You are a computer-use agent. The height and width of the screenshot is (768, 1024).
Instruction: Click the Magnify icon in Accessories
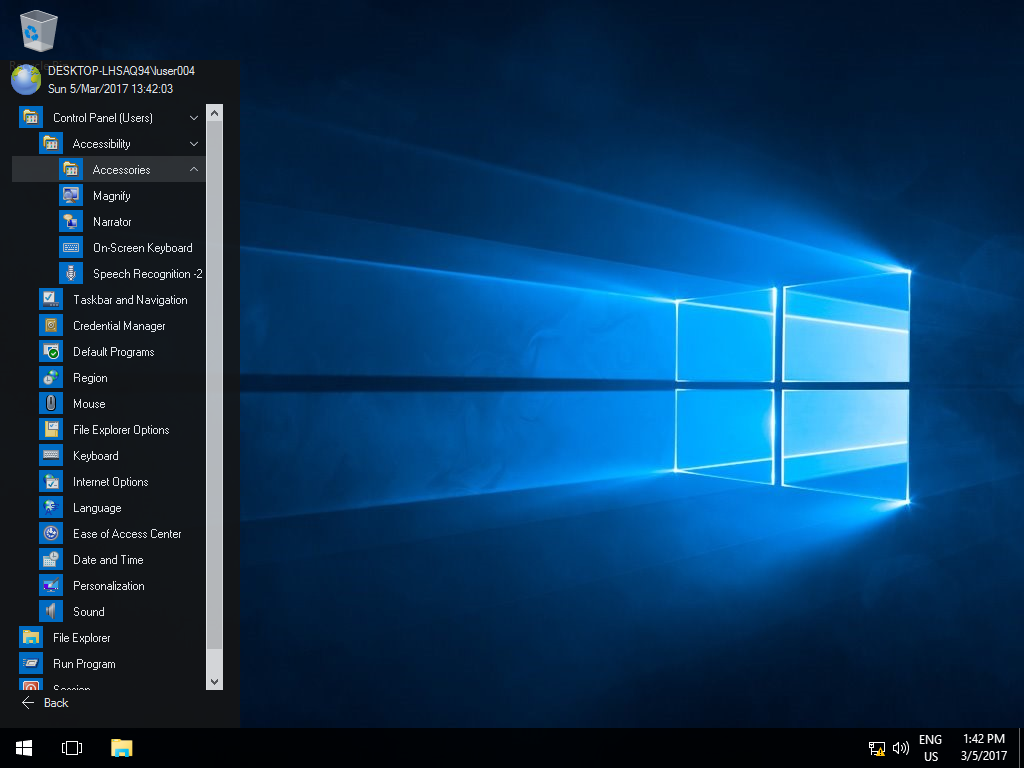tap(71, 196)
